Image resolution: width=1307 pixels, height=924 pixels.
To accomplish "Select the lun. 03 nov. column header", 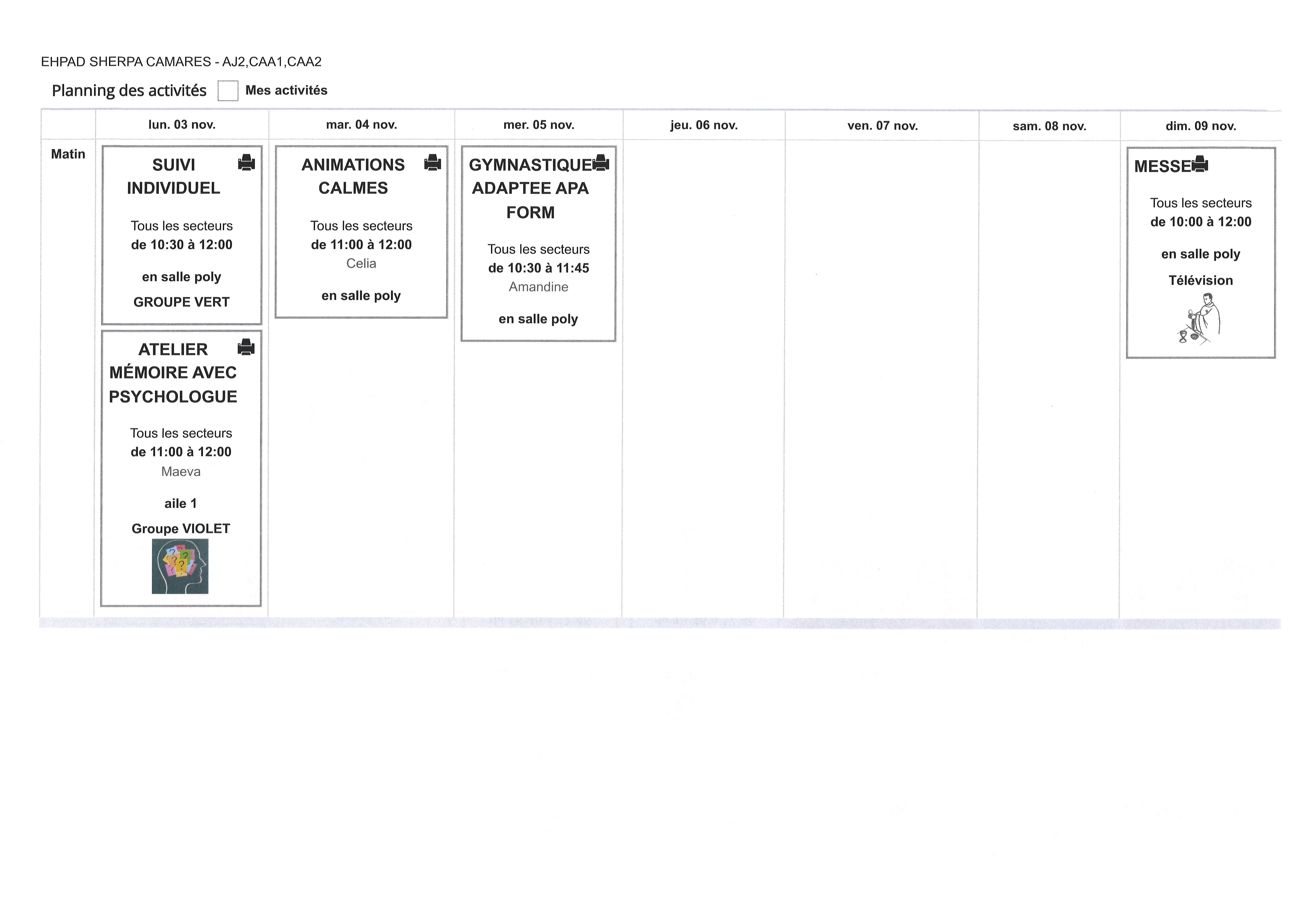I will (182, 125).
